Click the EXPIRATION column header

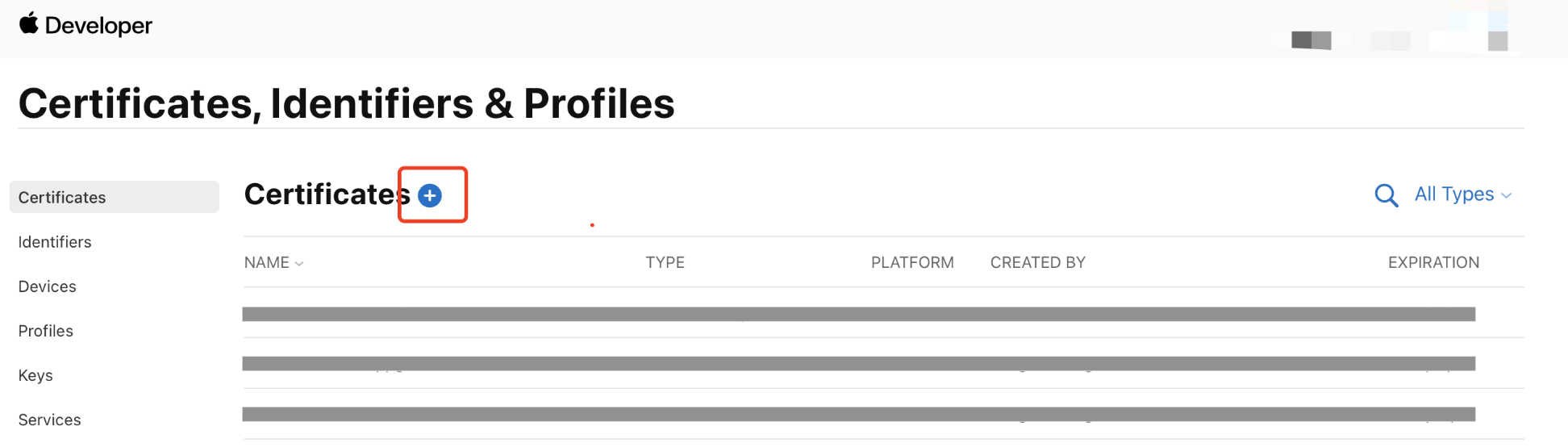1433,262
